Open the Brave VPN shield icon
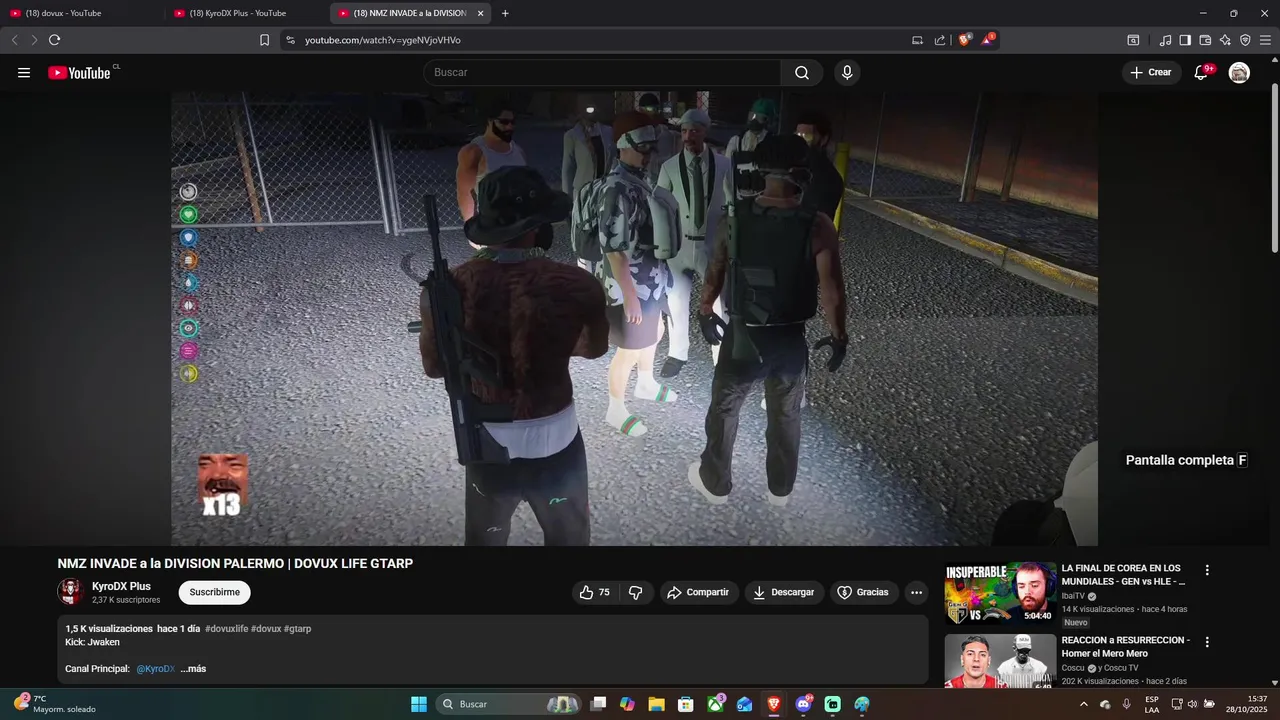Screen dimensions: 1280x720 point(1245,40)
